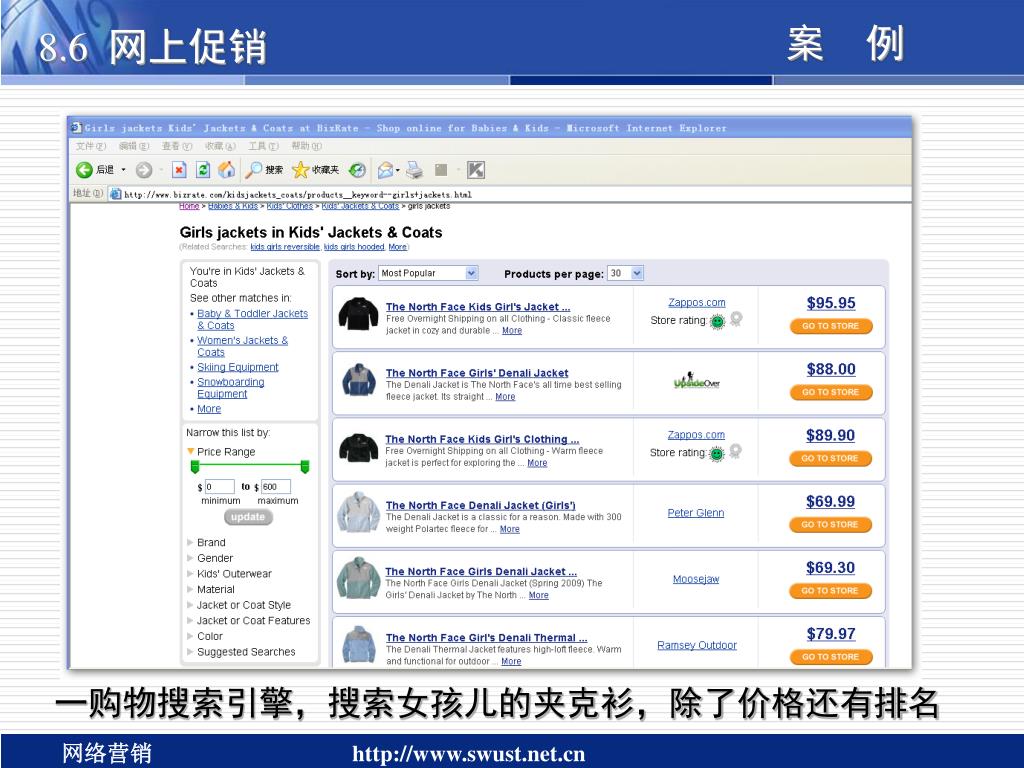
Task: Click GO TO STORE for $69.99 jacket
Action: pyautogui.click(x=830, y=524)
